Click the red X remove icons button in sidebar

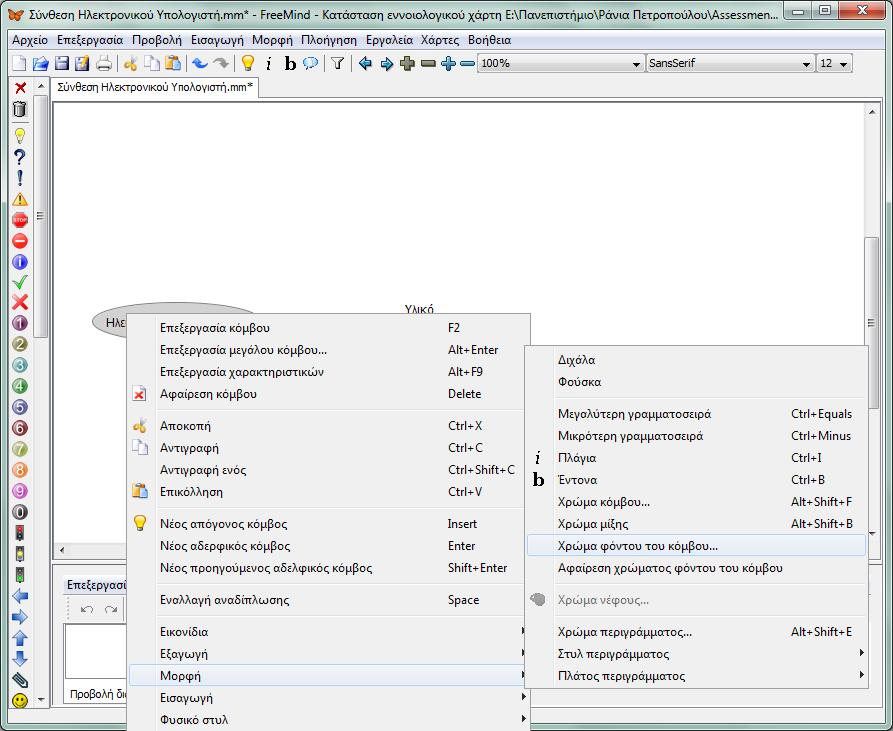(x=21, y=88)
